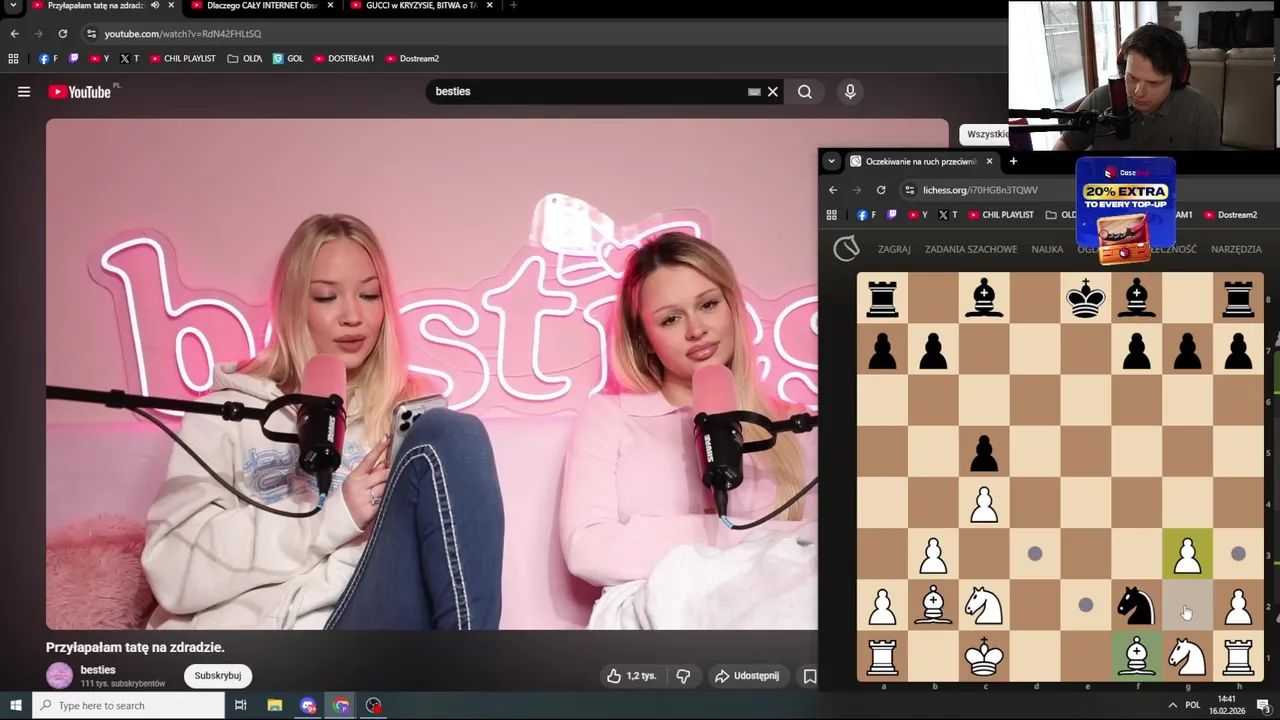Go back in the YouTube browser window
The width and height of the screenshot is (1280, 720).
coord(14,34)
